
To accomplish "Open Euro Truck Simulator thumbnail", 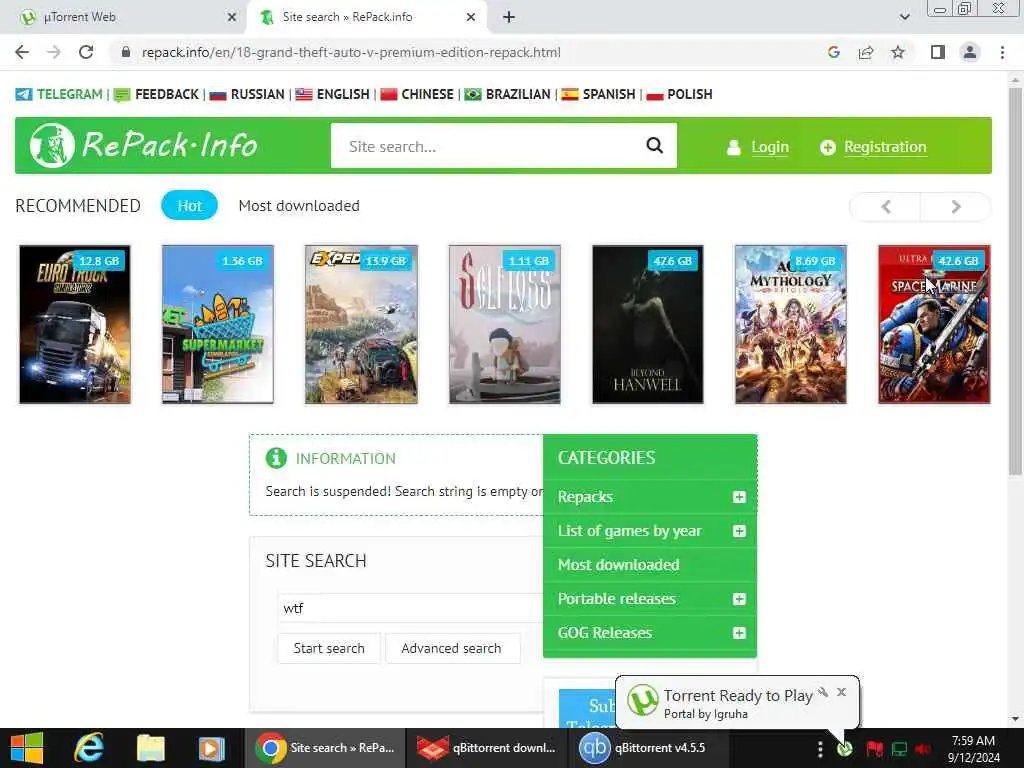I will pos(74,325).
